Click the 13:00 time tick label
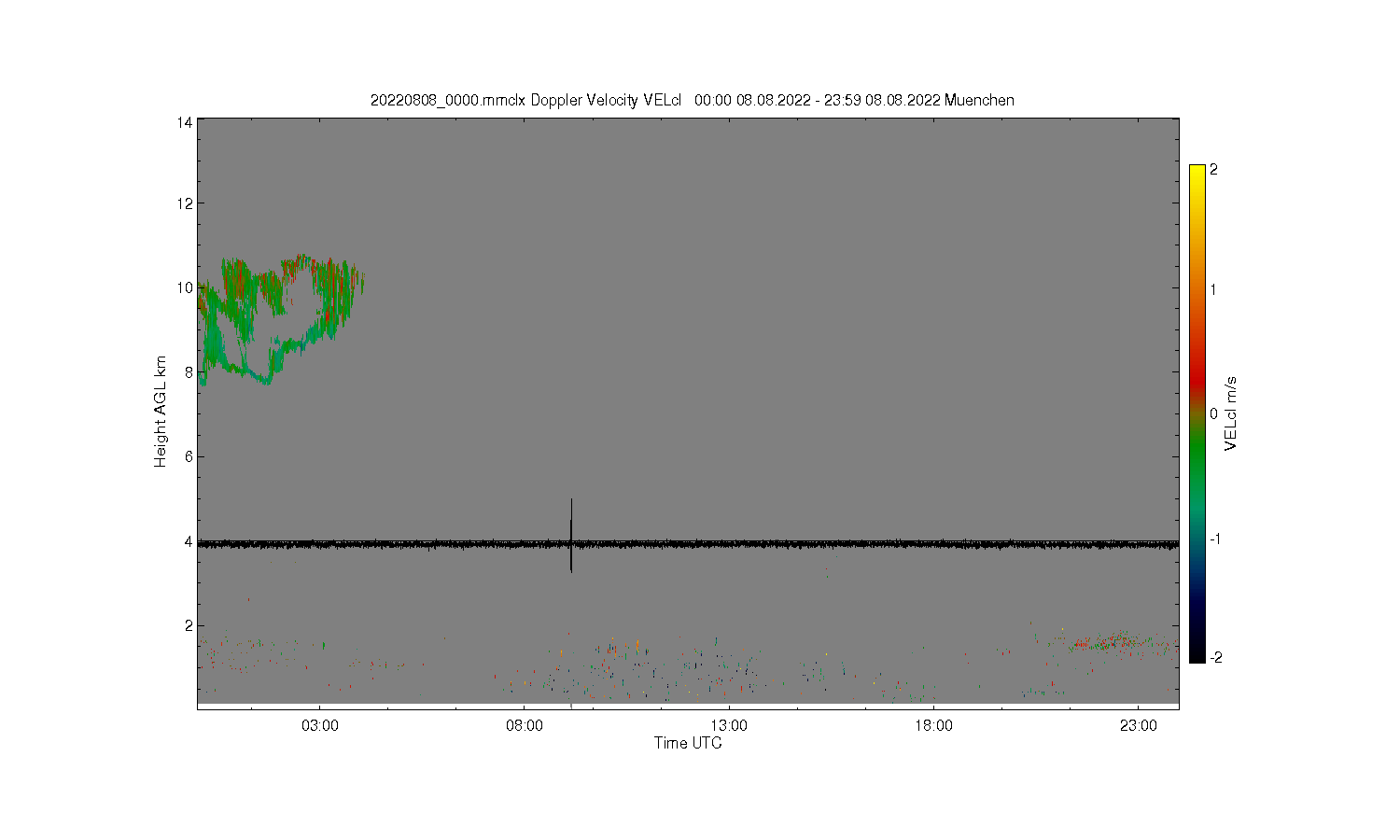Screen dimensions: 1400x840 coord(729,725)
